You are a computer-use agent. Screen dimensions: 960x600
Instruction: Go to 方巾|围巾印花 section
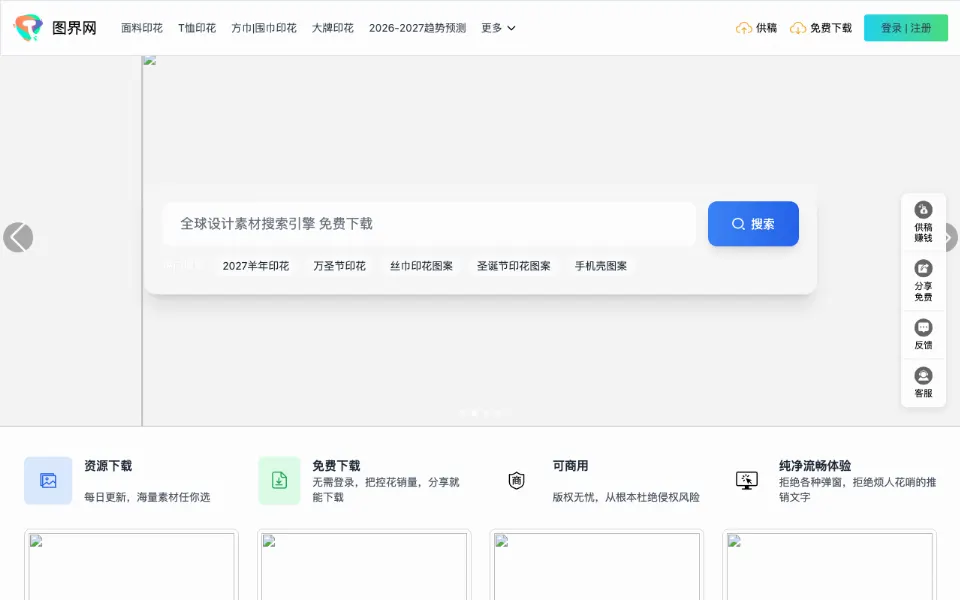pos(264,28)
